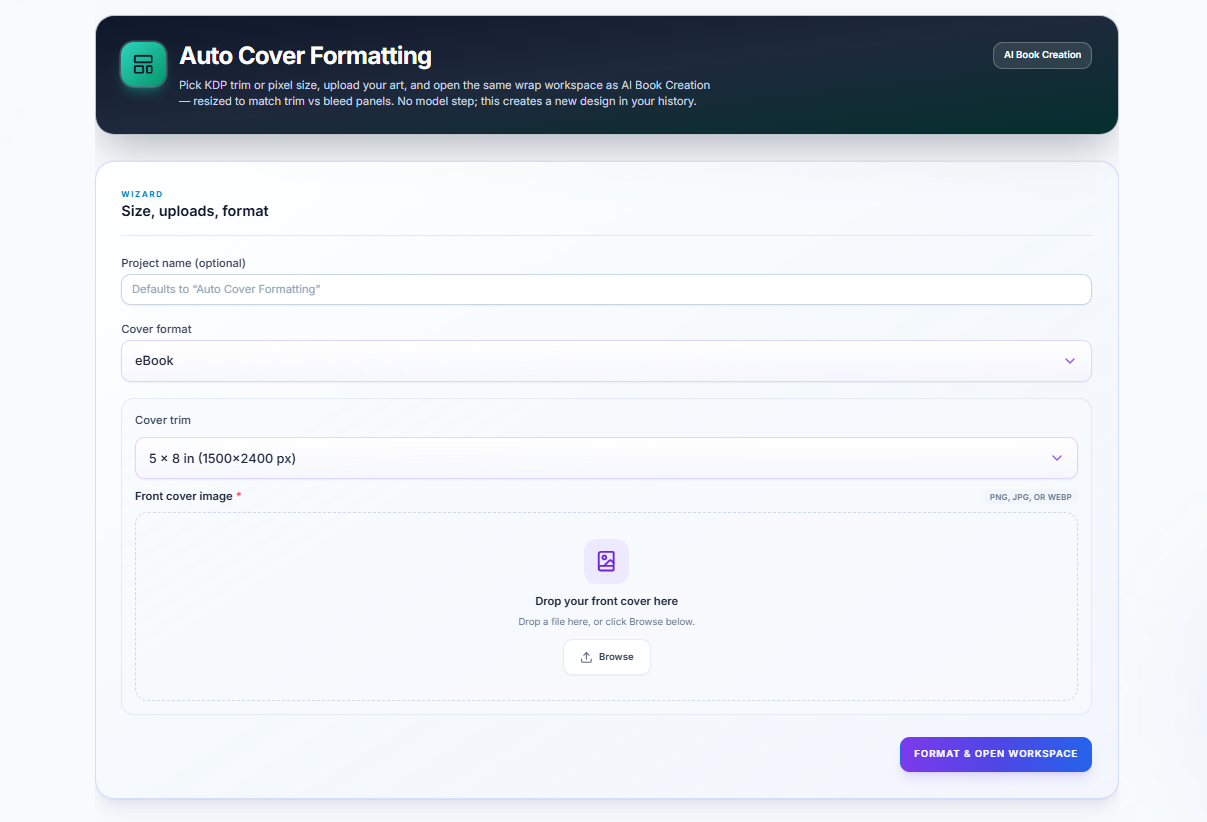Click the 'Auto Cover Formatting' page title
This screenshot has width=1207, height=822.
pos(306,56)
